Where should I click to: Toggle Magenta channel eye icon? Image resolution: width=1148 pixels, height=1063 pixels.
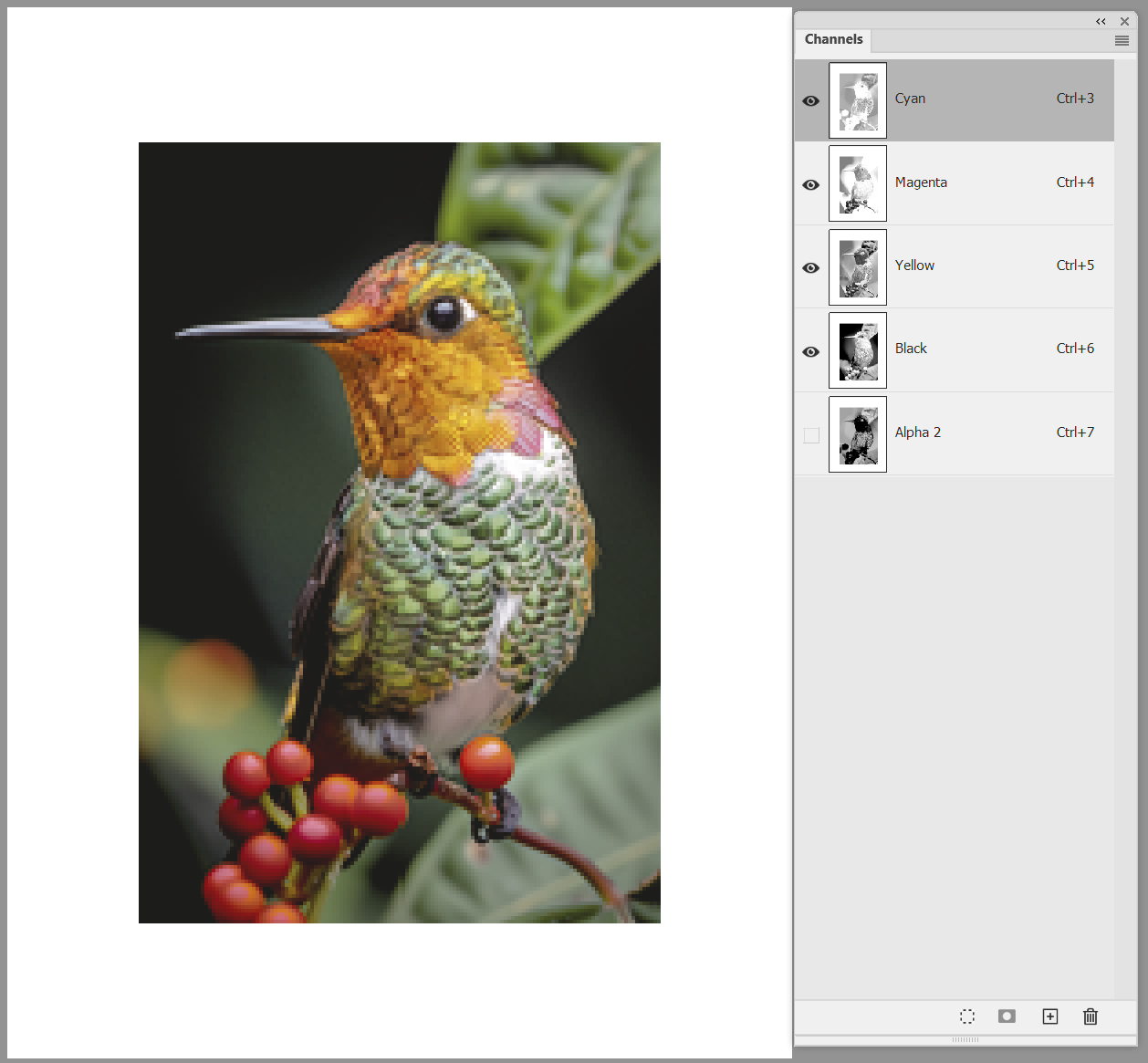click(811, 184)
